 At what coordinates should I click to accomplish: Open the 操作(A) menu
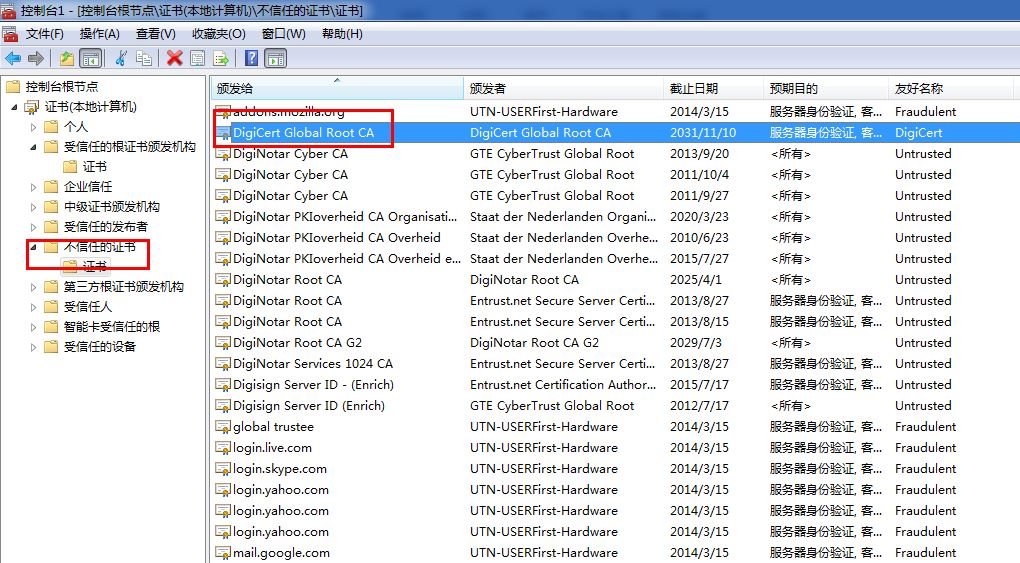pos(100,34)
